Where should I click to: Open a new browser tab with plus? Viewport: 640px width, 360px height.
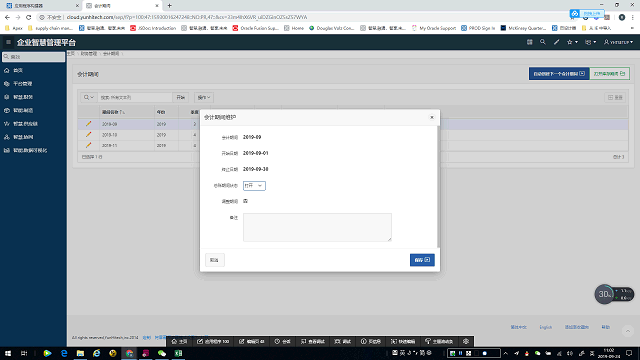point(169,6)
